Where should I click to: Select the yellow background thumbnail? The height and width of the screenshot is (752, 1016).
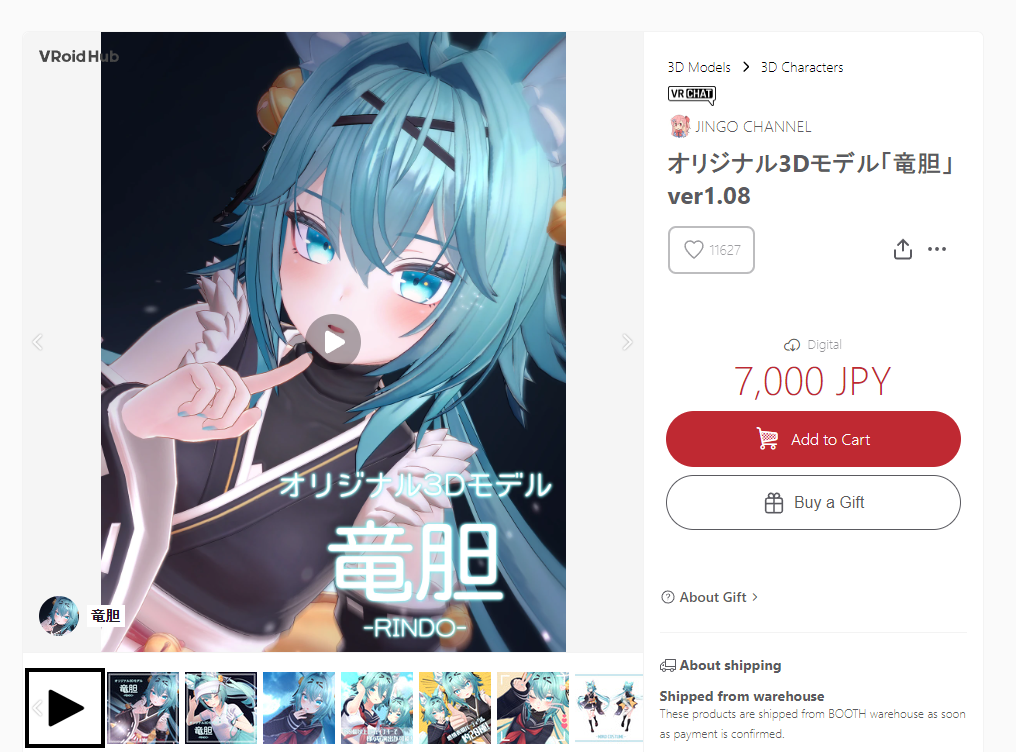point(455,708)
